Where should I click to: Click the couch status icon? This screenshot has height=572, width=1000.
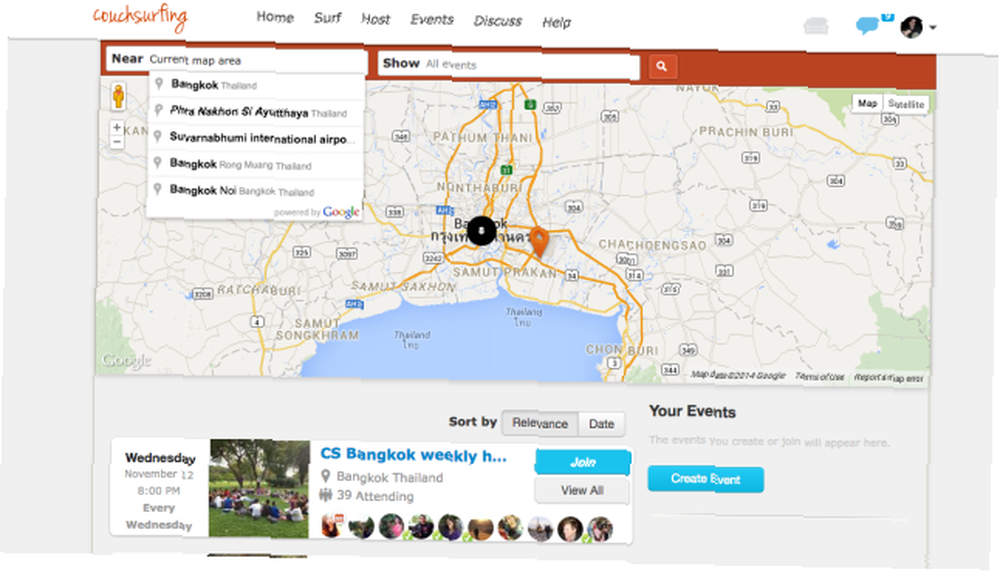pos(816,26)
